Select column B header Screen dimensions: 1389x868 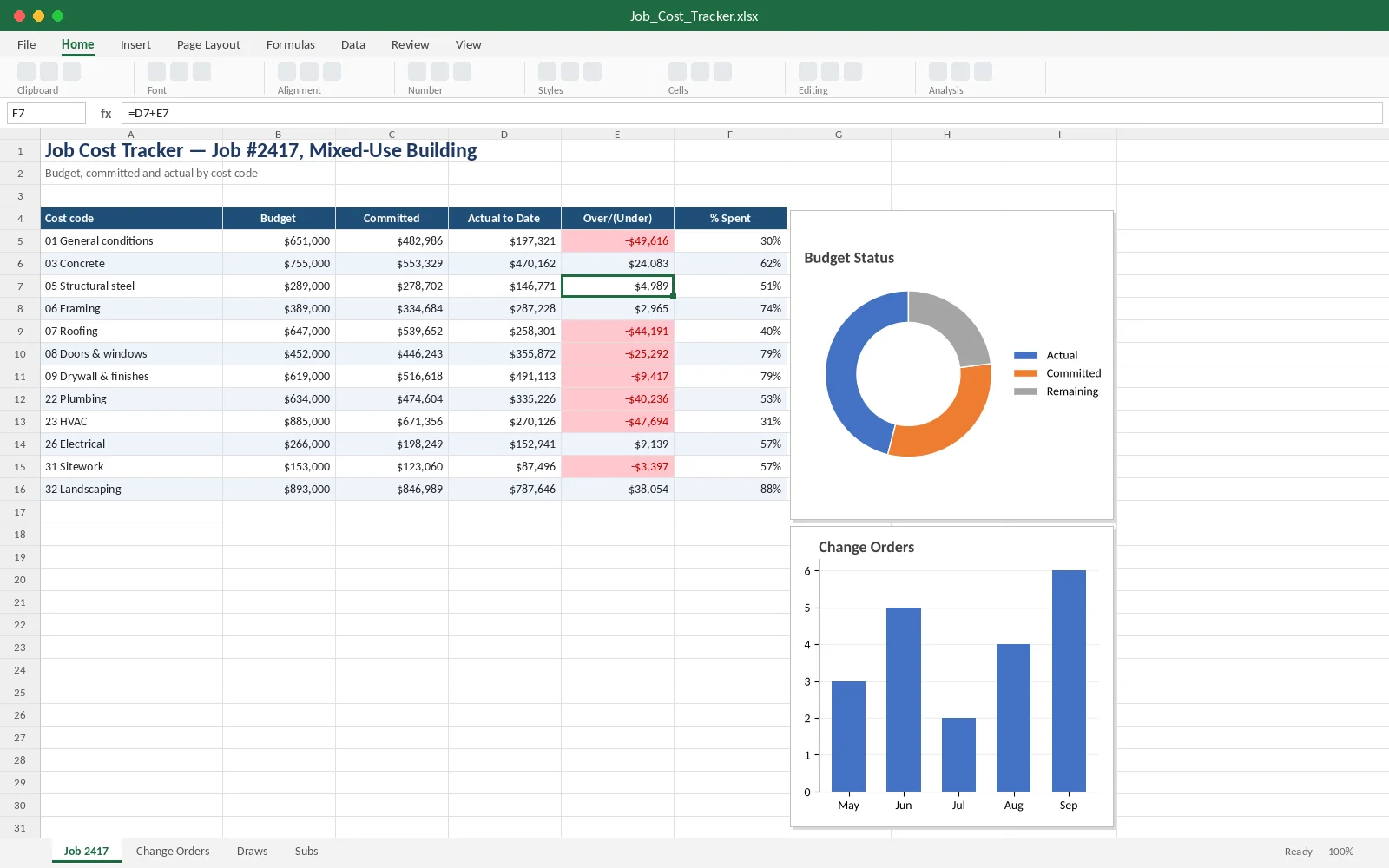tap(279, 135)
